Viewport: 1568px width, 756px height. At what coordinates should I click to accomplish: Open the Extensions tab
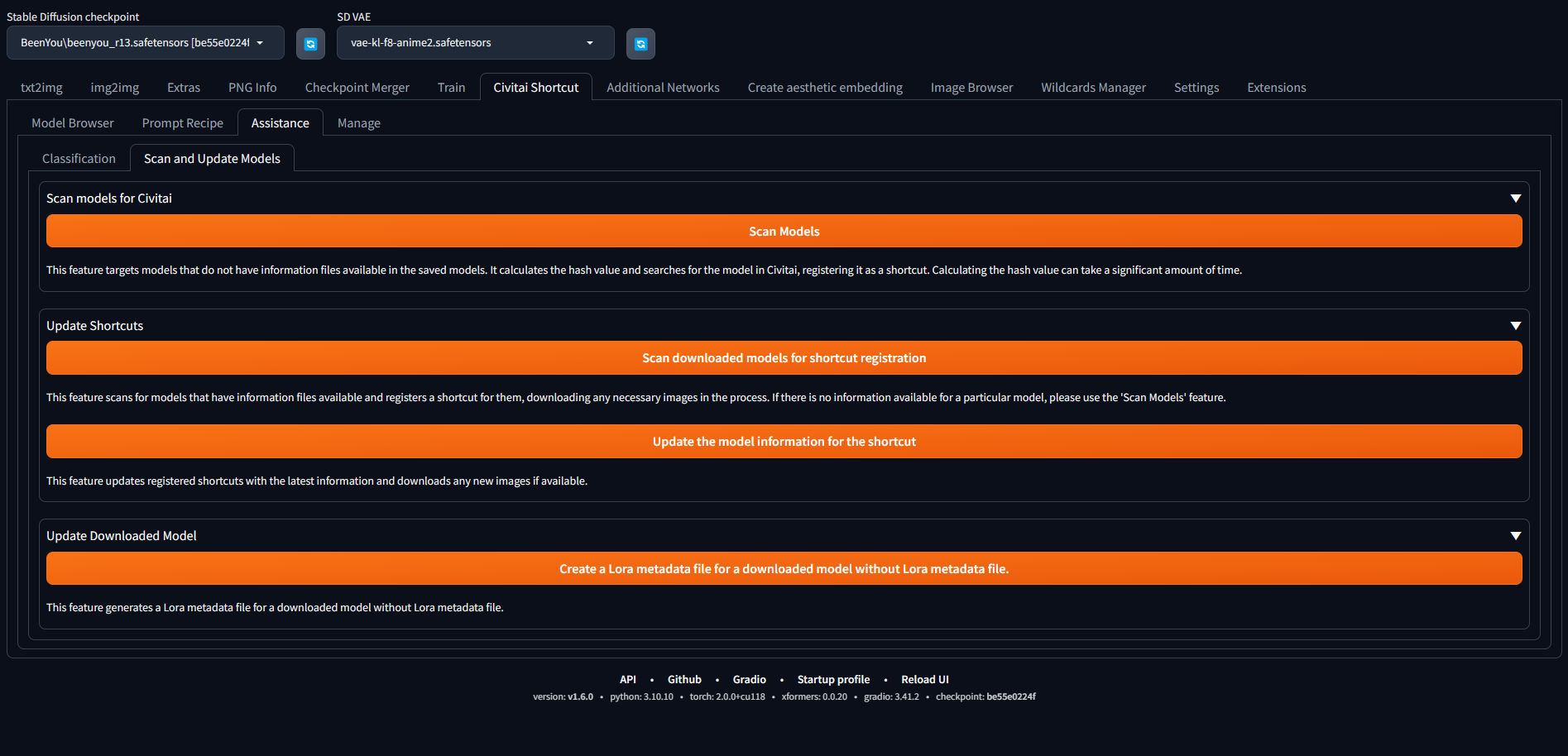(1276, 87)
